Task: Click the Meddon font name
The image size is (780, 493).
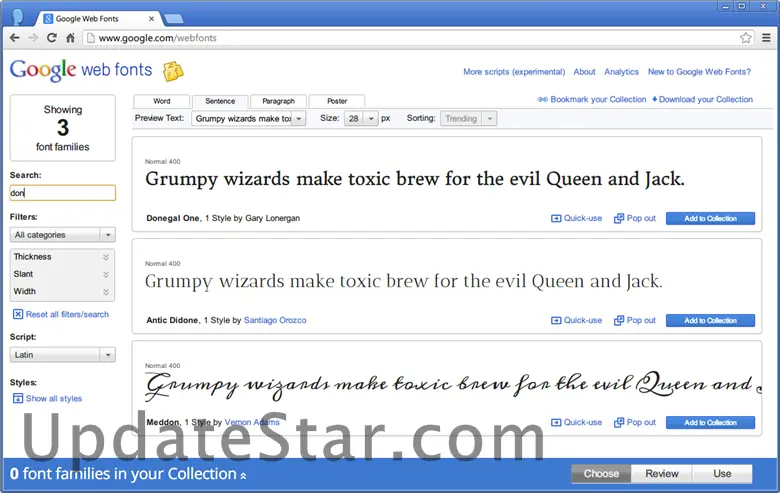Action: tap(163, 422)
